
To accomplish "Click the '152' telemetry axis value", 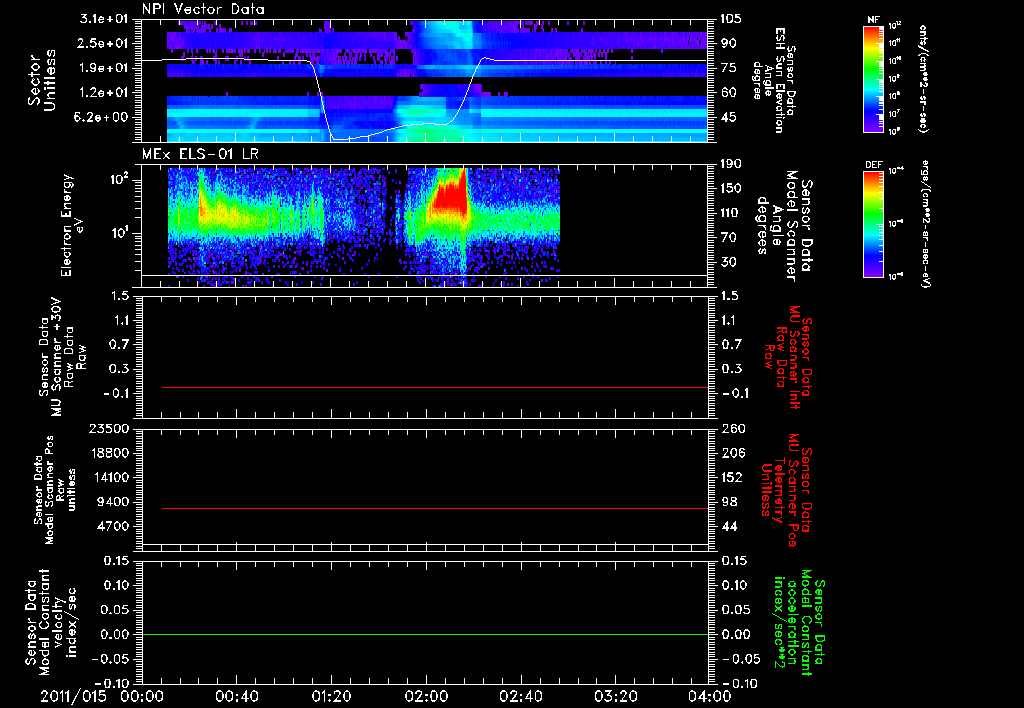I will click(x=732, y=477).
